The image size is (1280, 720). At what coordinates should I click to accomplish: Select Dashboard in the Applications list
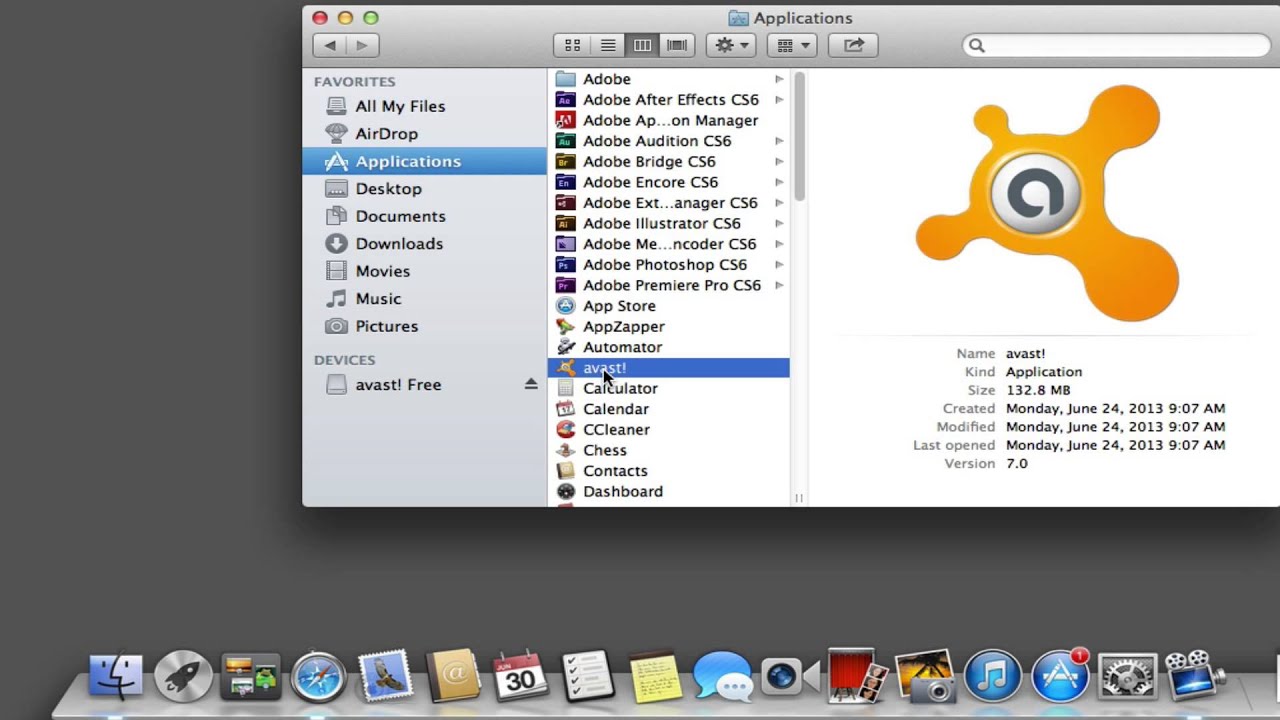(x=668, y=491)
